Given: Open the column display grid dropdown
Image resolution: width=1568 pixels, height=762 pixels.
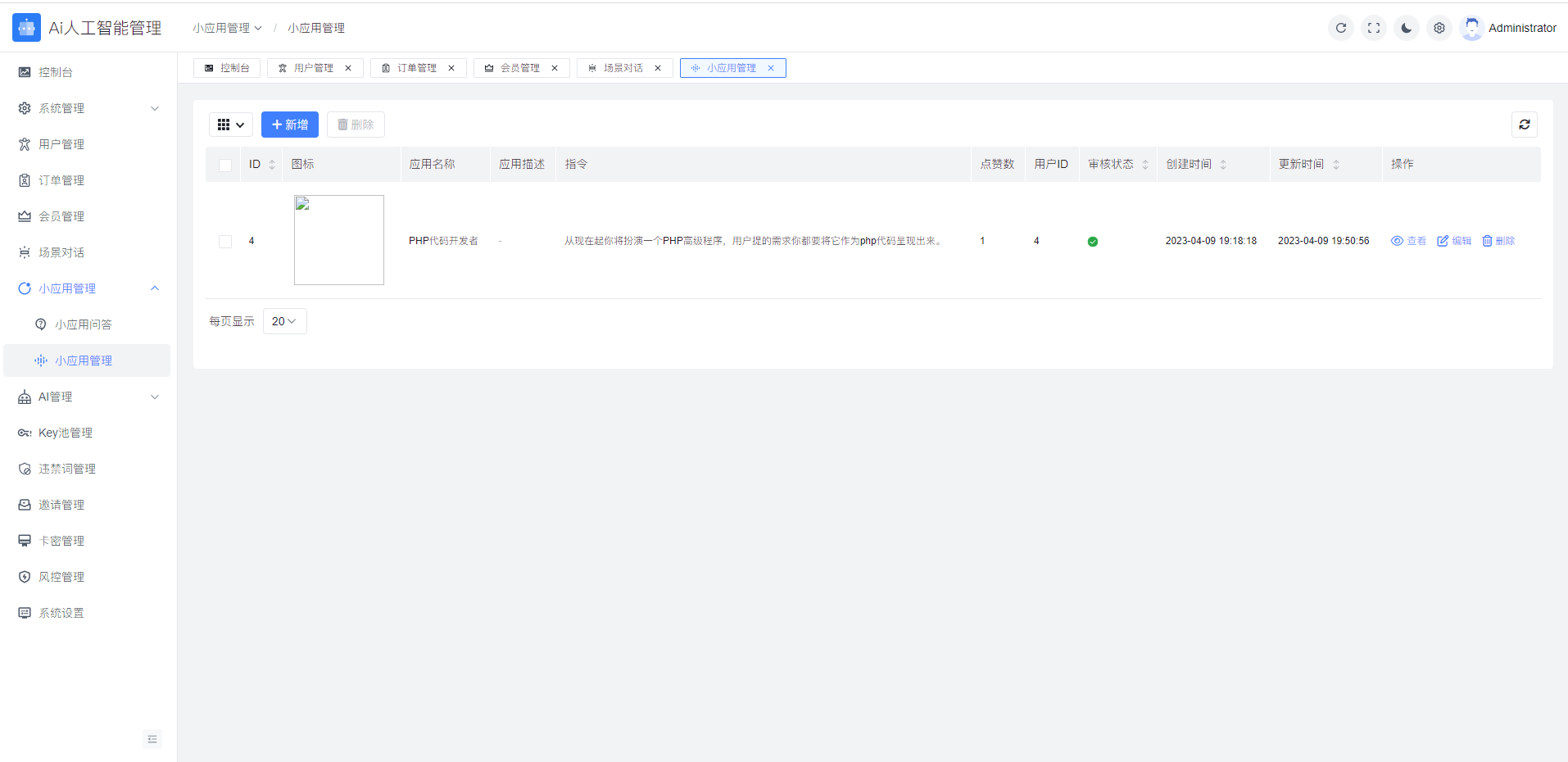Looking at the screenshot, I should (x=231, y=125).
